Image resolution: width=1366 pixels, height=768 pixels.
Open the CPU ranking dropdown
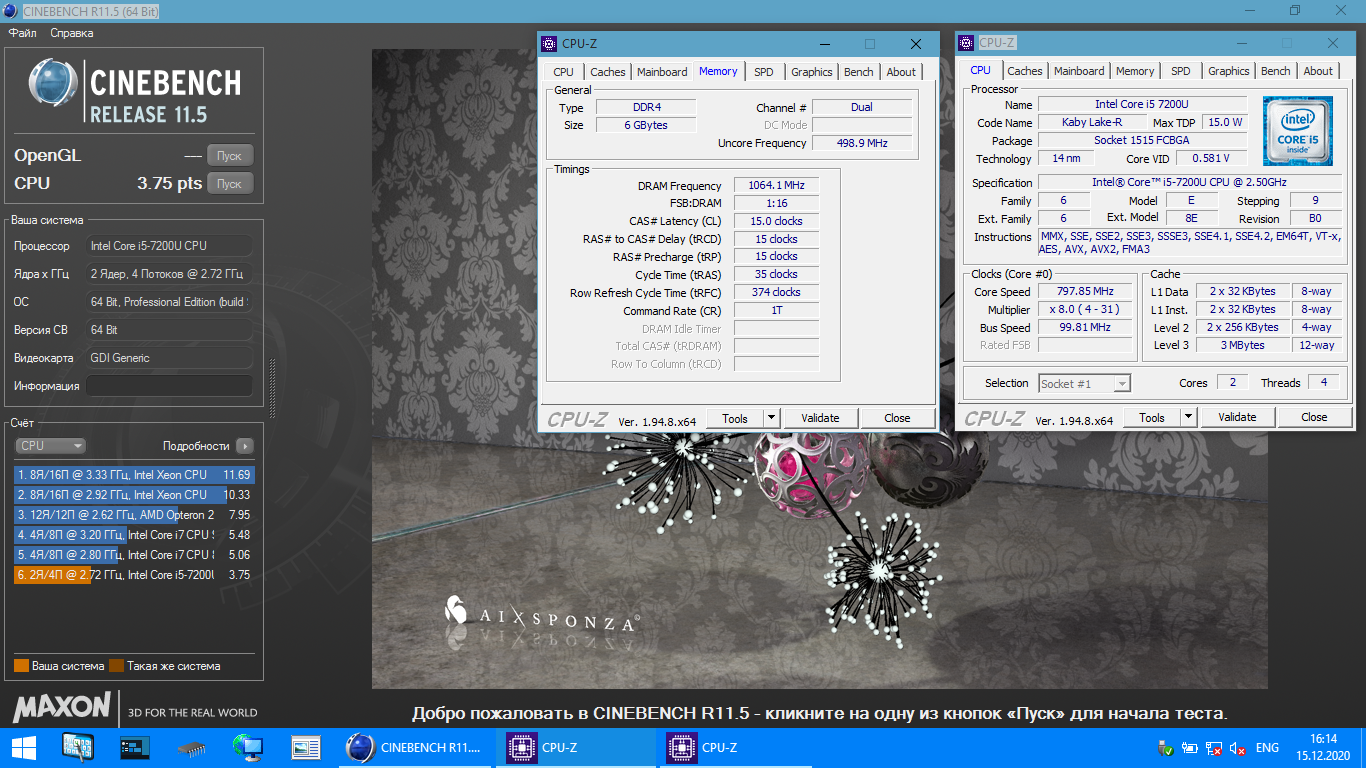(x=50, y=446)
